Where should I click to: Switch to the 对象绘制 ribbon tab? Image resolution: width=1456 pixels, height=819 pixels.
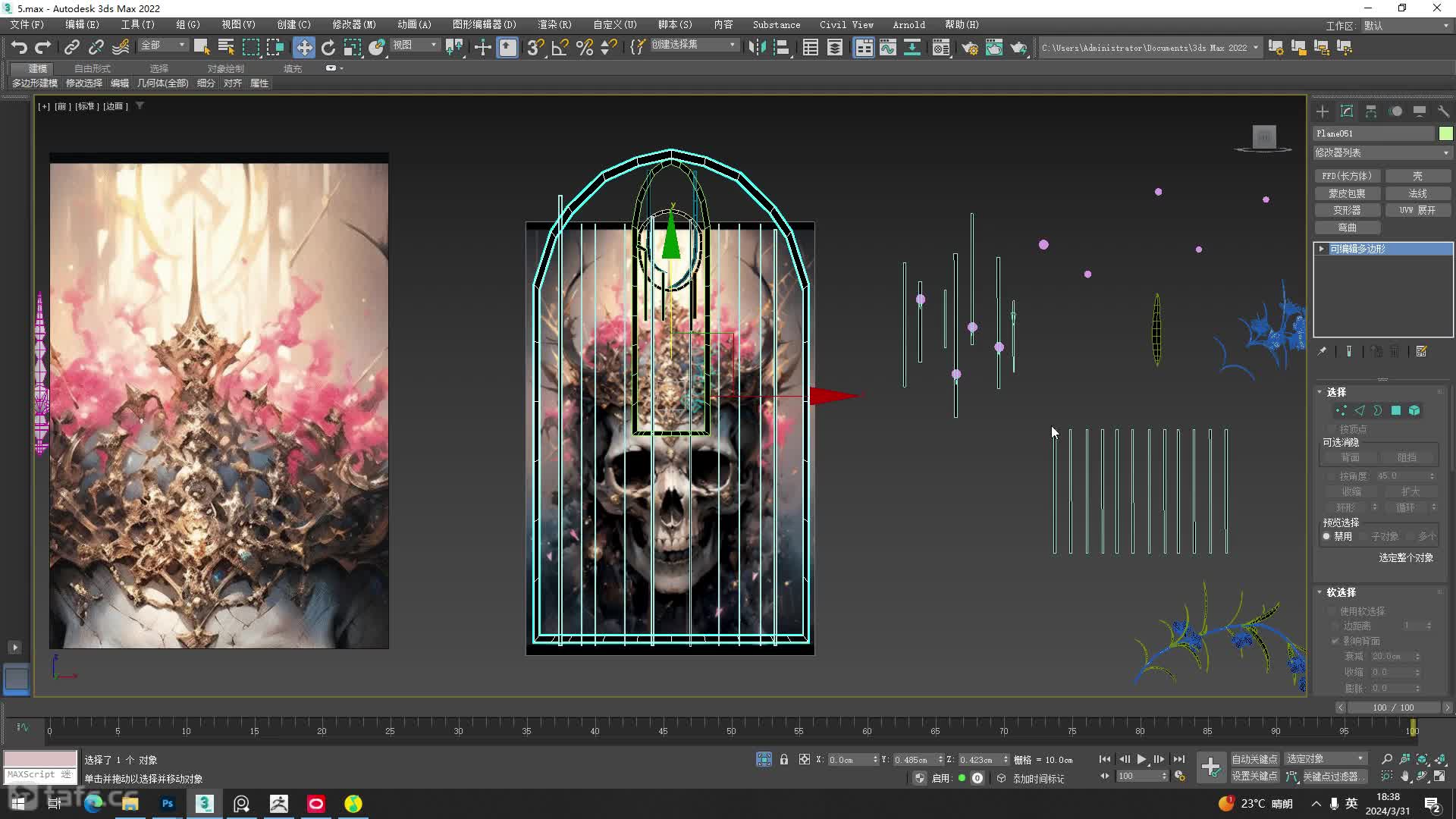coord(226,68)
